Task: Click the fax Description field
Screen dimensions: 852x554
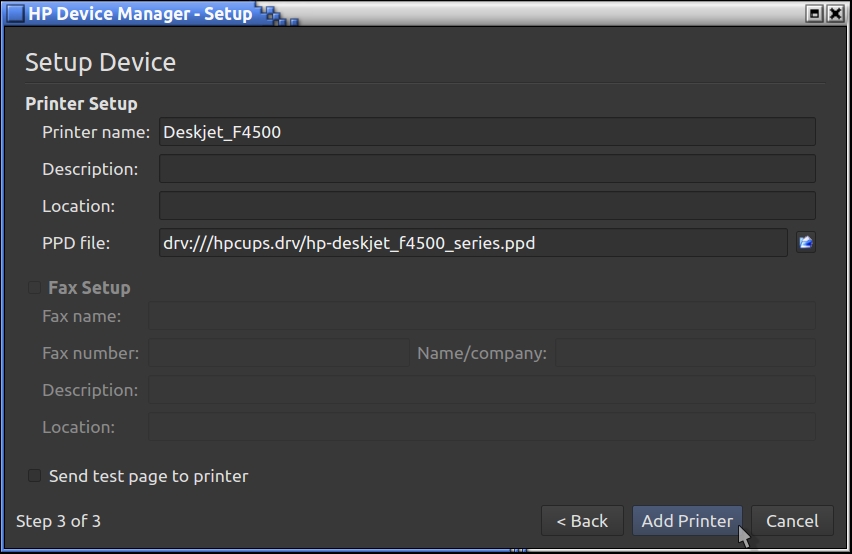Action: [x=481, y=390]
